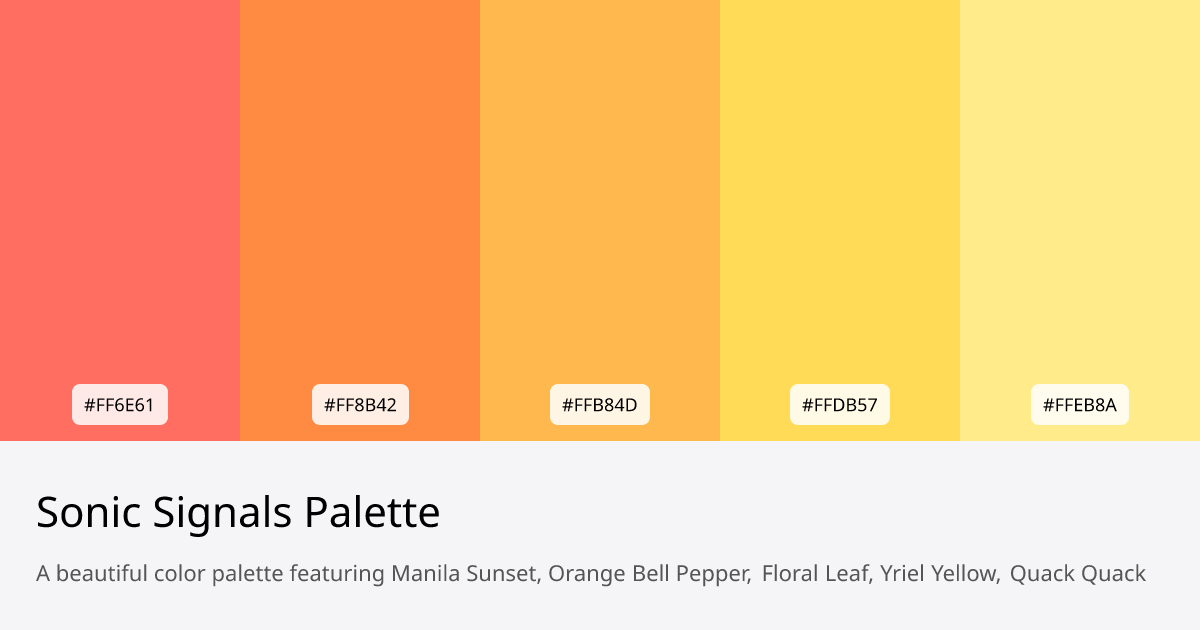The image size is (1200, 630).
Task: Click the word "Sonic" in the title
Action: [x=86, y=513]
